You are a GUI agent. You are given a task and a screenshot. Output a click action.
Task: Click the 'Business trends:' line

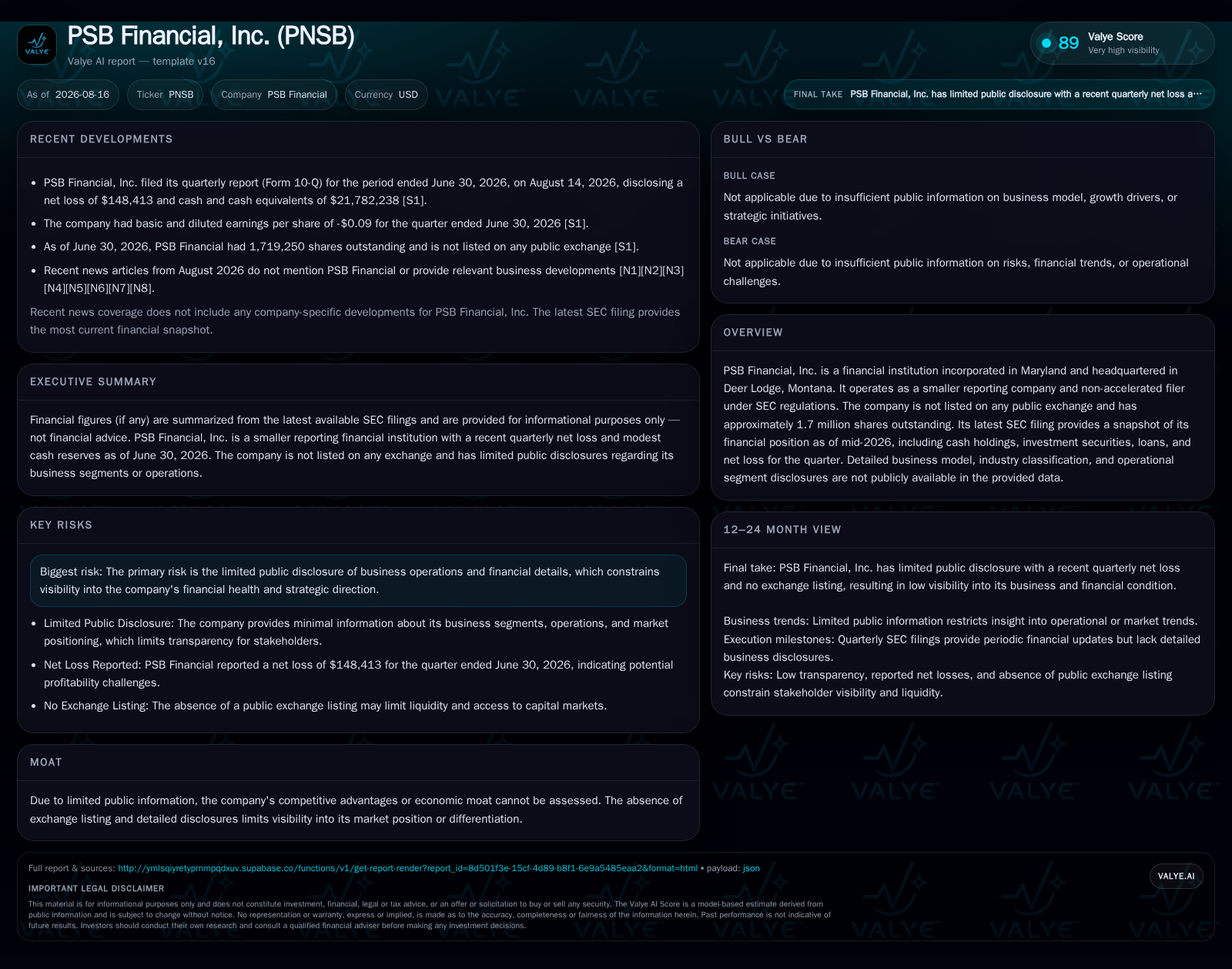tap(960, 622)
